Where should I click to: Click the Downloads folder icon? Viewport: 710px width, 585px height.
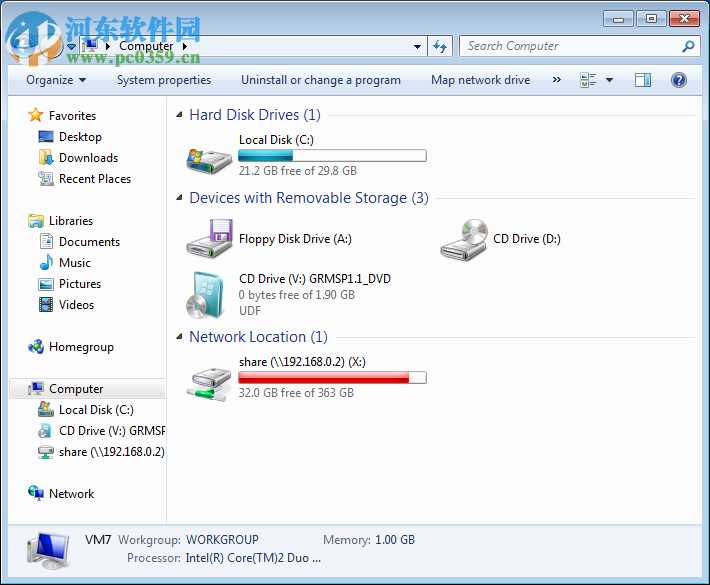[x=46, y=158]
